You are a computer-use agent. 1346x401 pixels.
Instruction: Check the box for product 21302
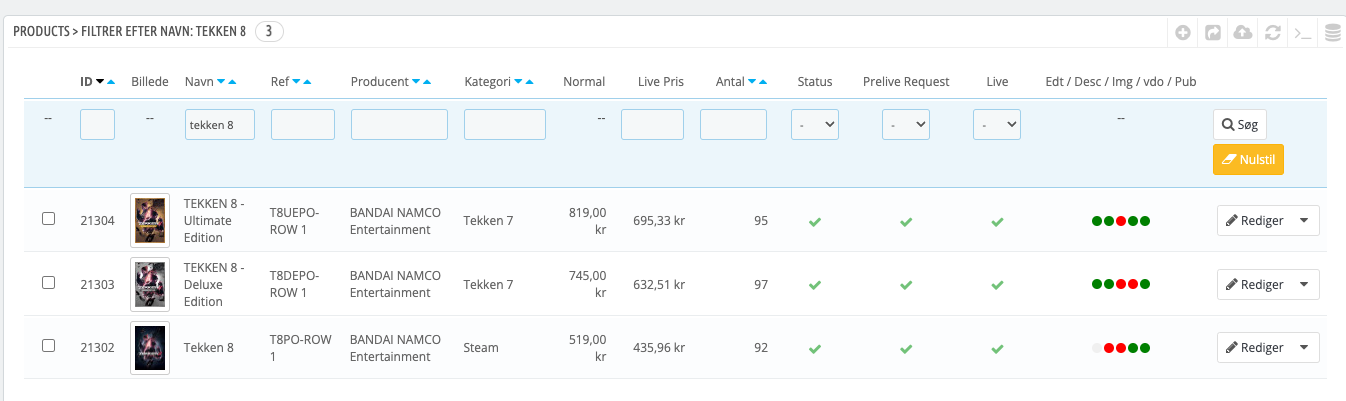[48, 346]
